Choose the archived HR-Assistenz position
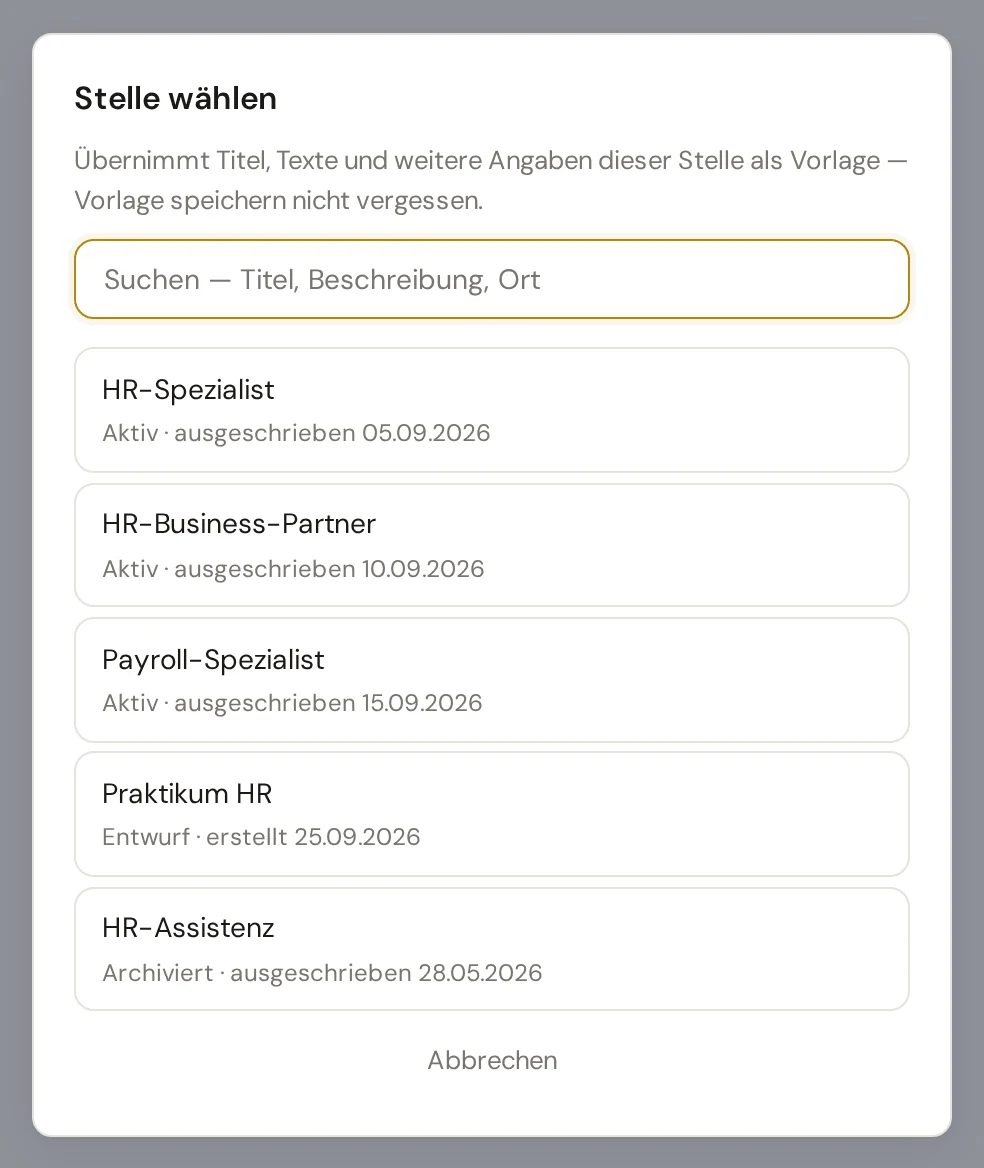This screenshot has height=1168, width=984. point(492,949)
